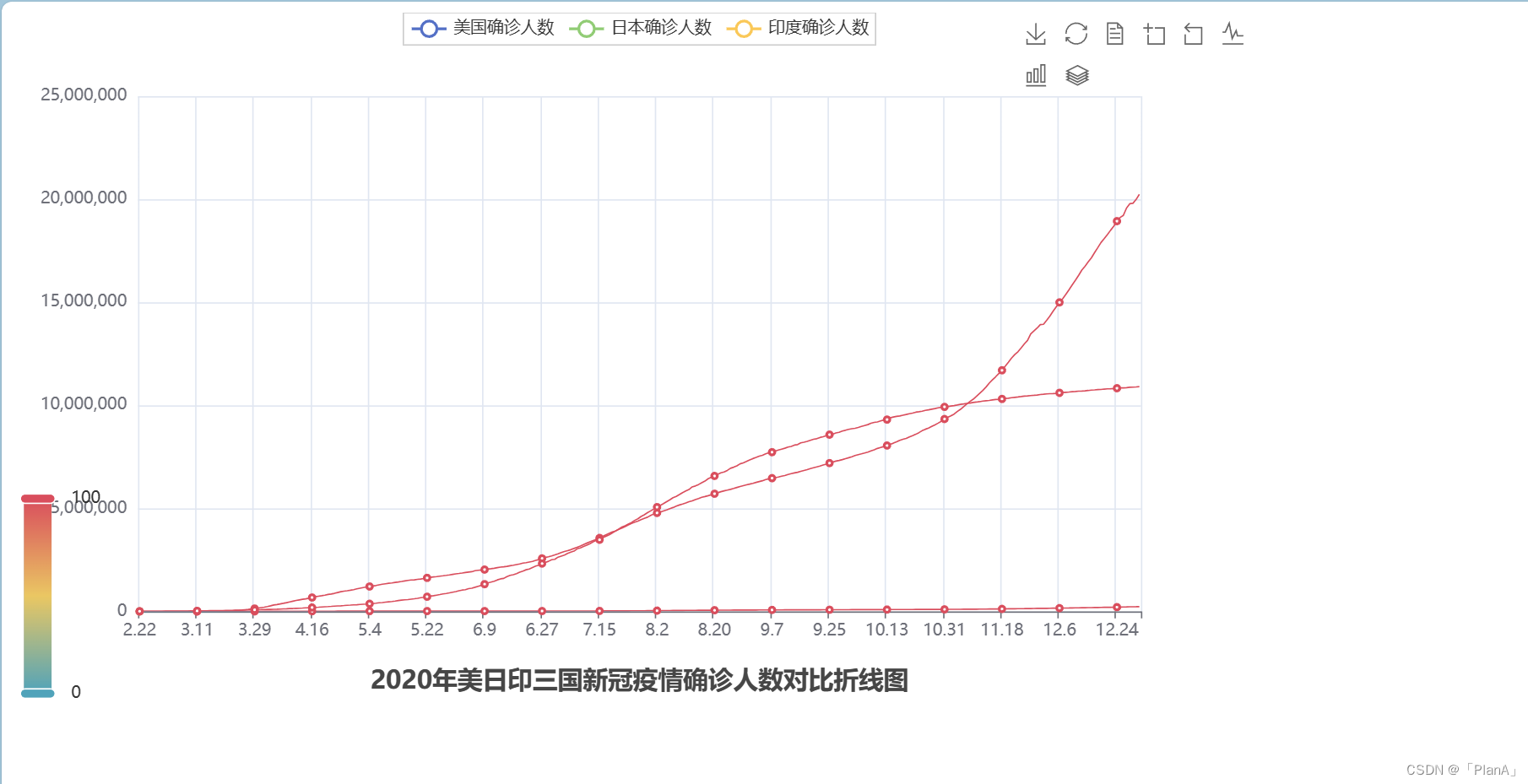Click the x-axis label 6.9
The image size is (1528, 784).
(485, 630)
